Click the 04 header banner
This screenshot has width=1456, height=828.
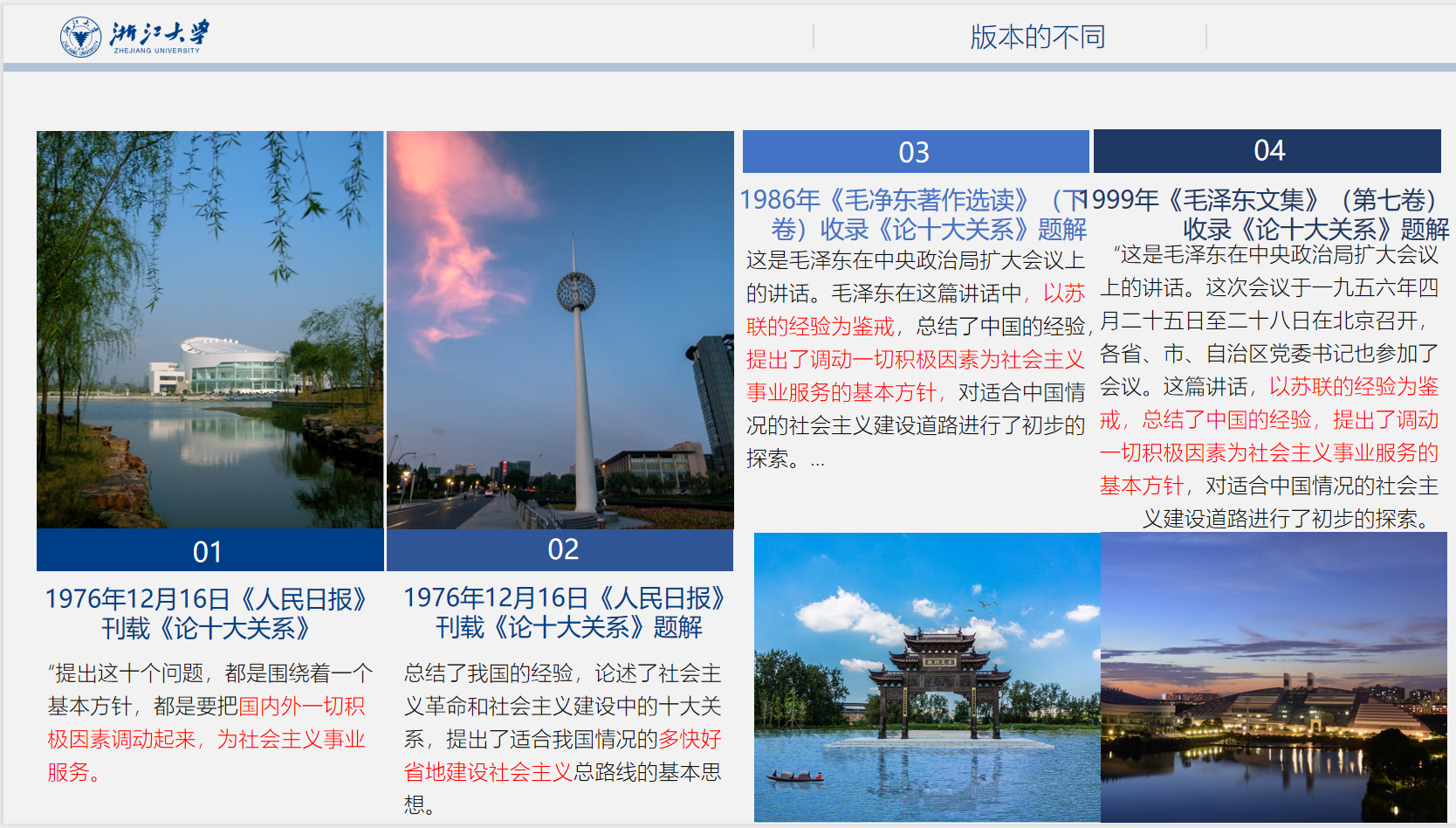point(1267,150)
